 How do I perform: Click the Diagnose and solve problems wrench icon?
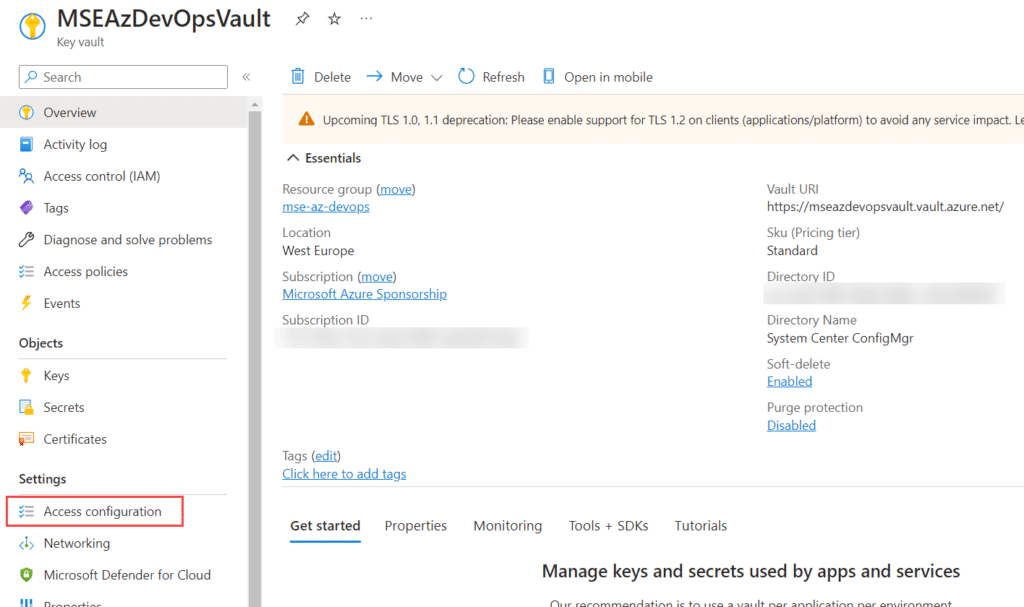26,240
